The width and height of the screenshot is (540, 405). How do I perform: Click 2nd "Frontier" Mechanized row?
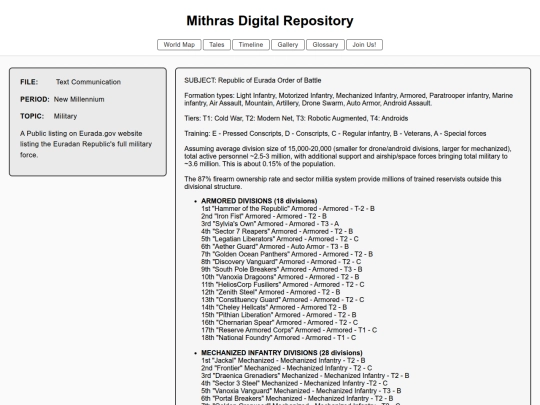[287, 368]
